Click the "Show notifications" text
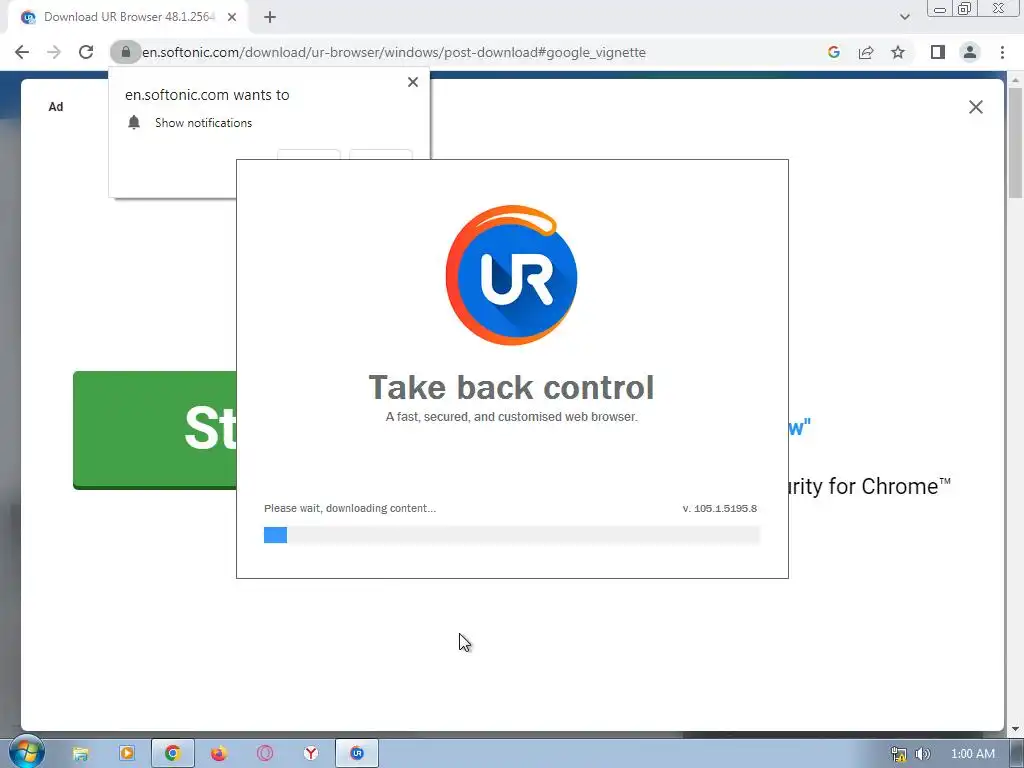Screen dimensions: 1024x768 [203, 123]
